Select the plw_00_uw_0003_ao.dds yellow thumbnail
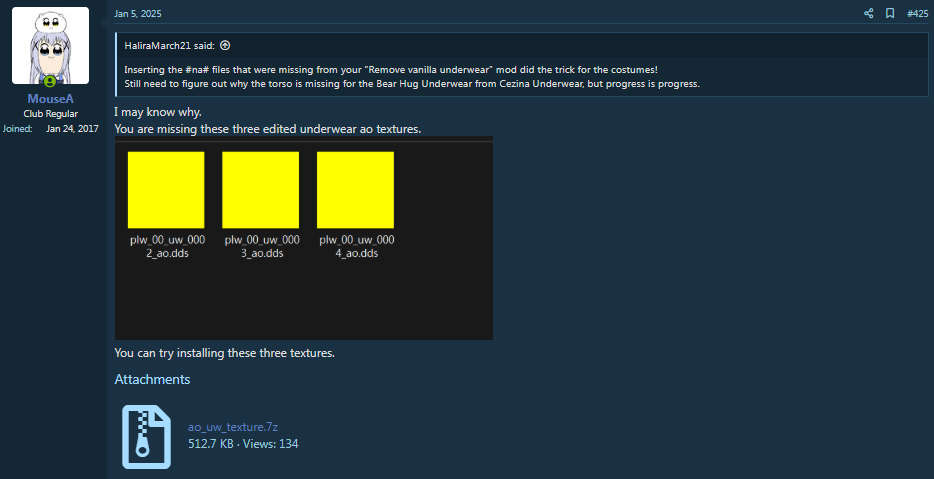Viewport: 934px width, 479px height. [x=260, y=189]
